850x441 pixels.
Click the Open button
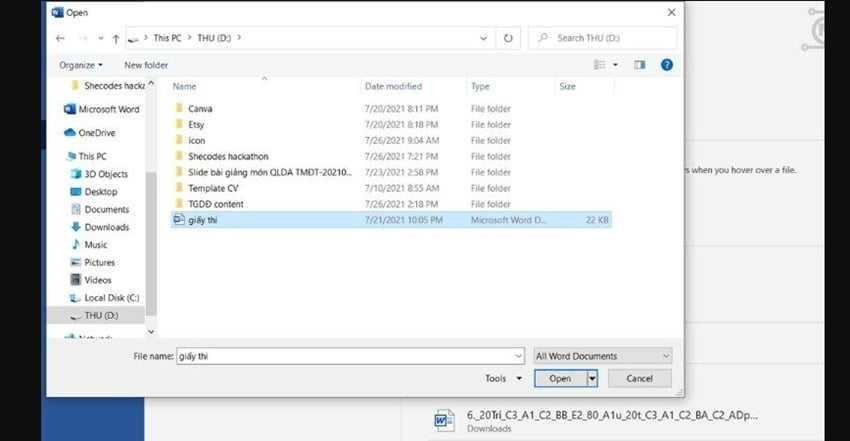561,378
